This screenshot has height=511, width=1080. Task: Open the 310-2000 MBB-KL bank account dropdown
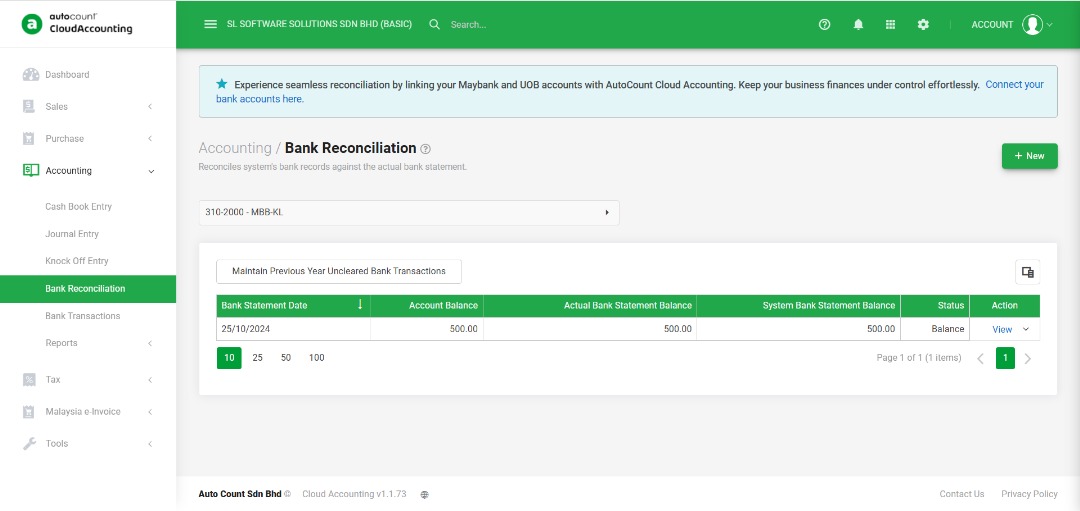point(408,212)
